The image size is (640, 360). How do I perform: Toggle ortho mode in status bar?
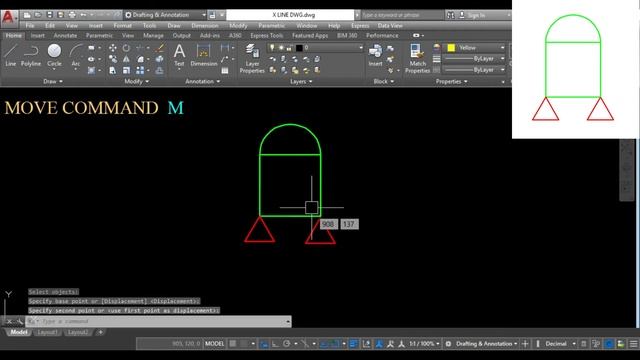(276, 344)
